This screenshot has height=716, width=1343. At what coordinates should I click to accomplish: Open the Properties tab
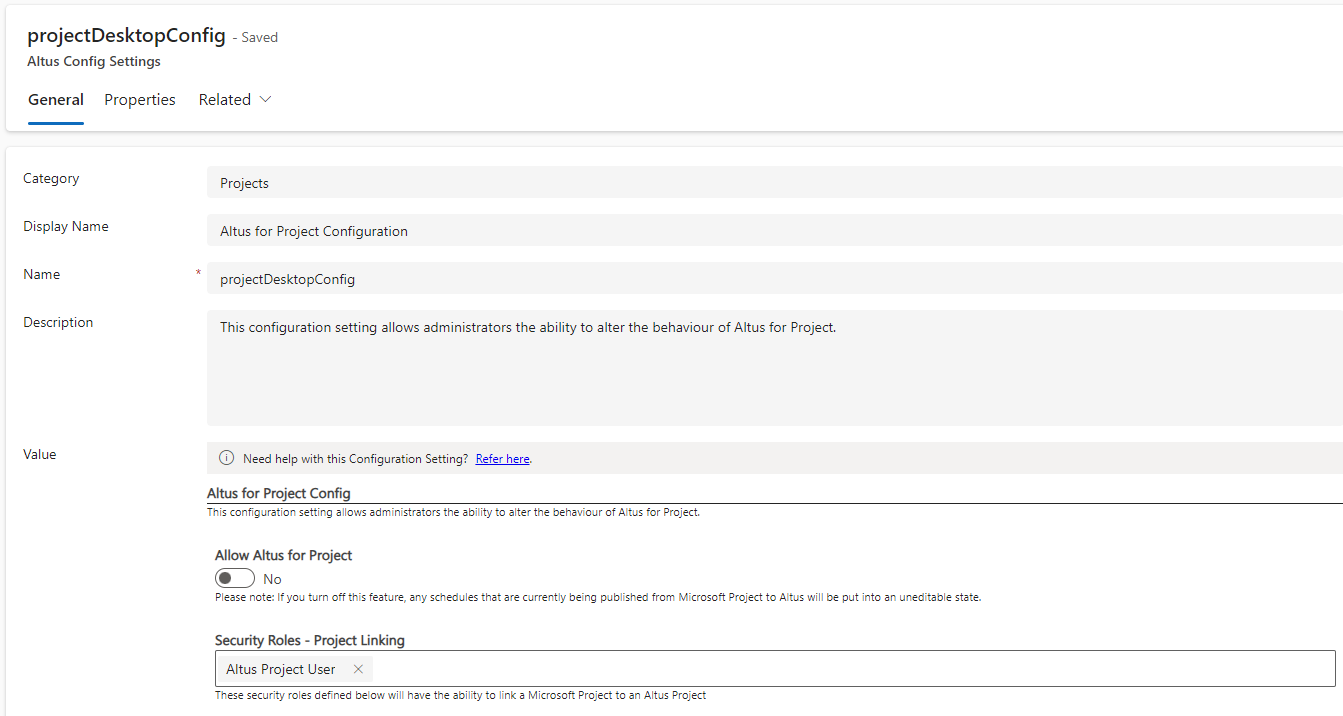(x=140, y=100)
